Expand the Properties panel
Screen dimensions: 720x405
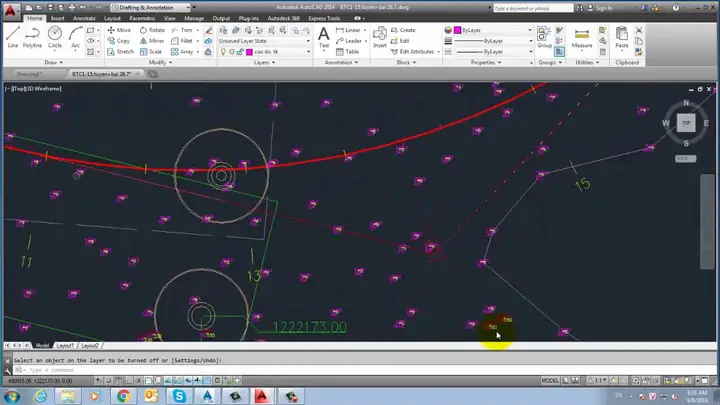coord(486,62)
